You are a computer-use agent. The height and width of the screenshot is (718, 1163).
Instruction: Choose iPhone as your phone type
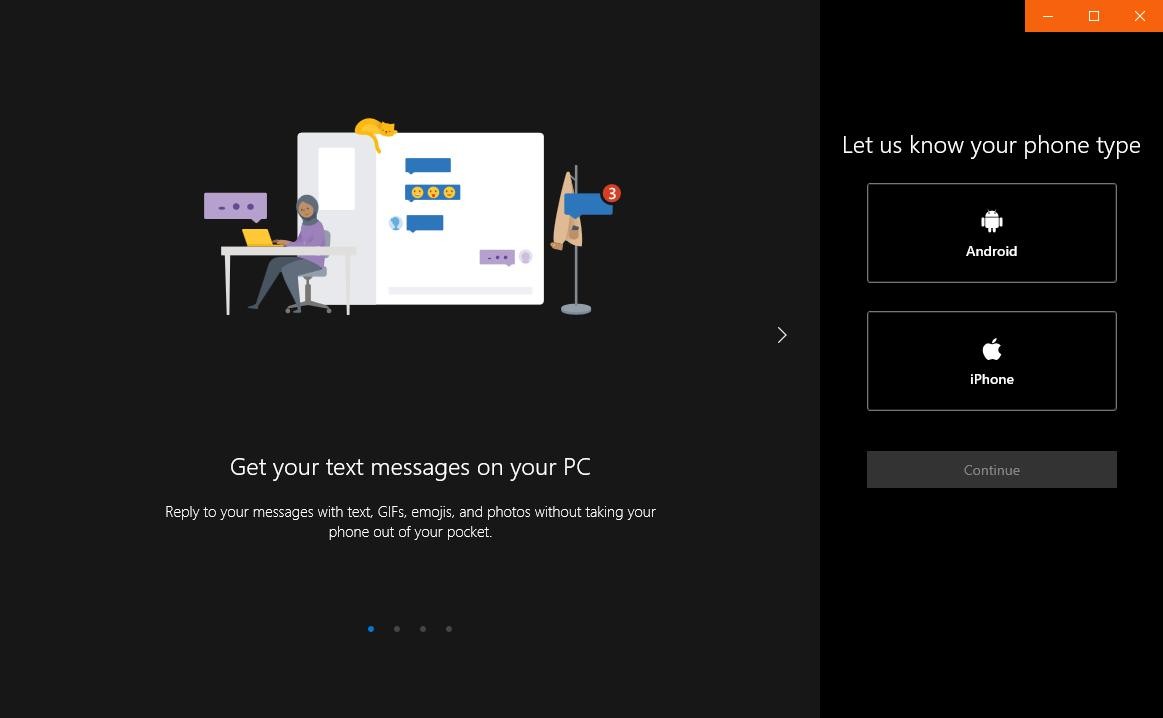click(991, 360)
